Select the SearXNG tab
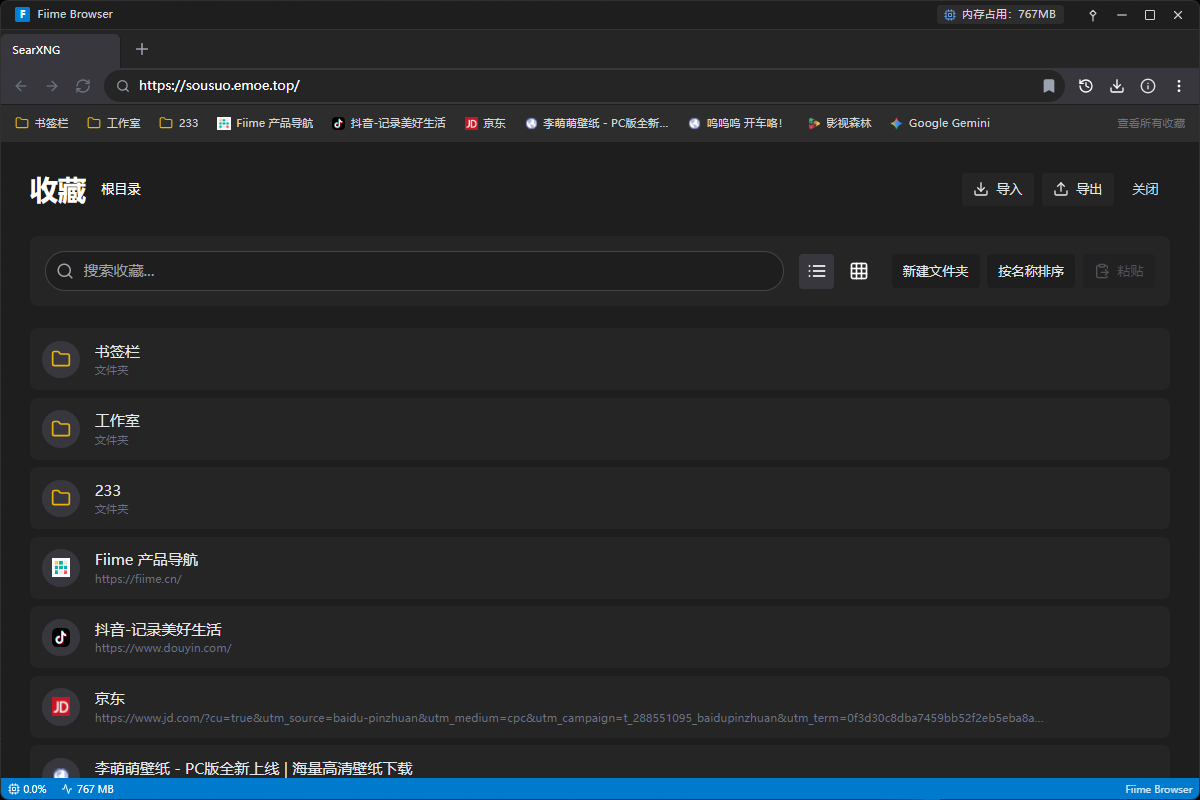 click(60, 49)
